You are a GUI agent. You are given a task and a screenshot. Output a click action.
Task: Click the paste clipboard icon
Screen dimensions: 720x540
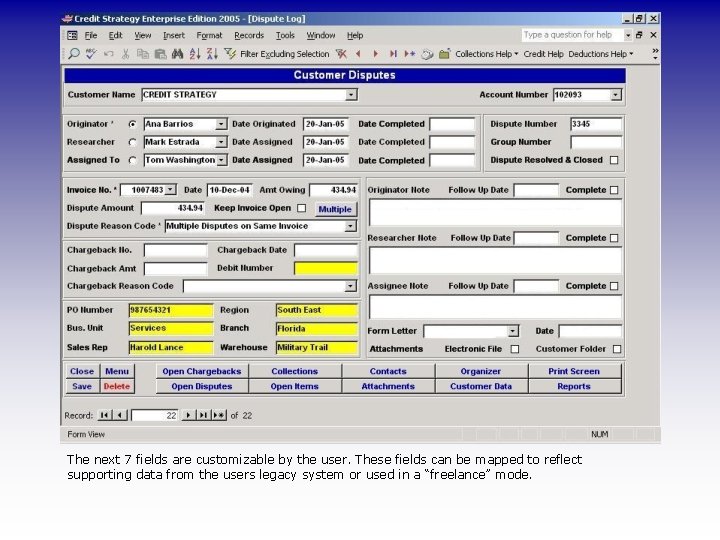[x=160, y=54]
